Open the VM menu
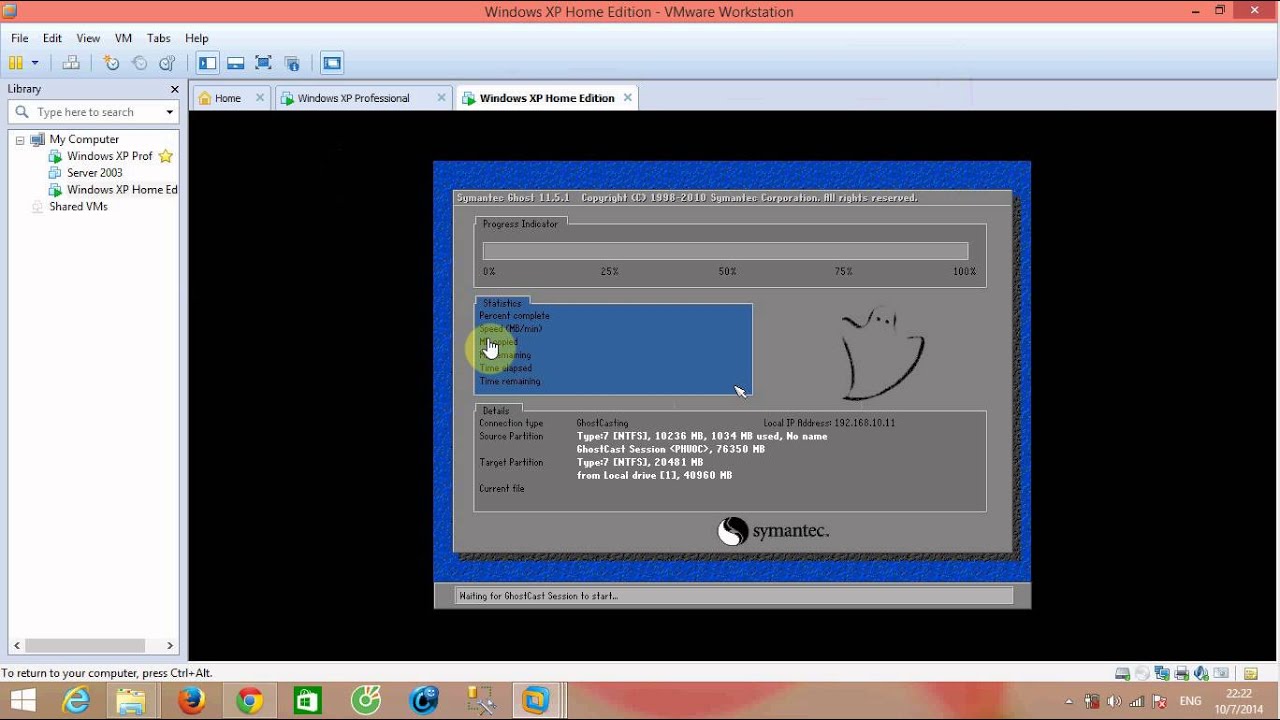This screenshot has width=1280, height=720. tap(123, 38)
